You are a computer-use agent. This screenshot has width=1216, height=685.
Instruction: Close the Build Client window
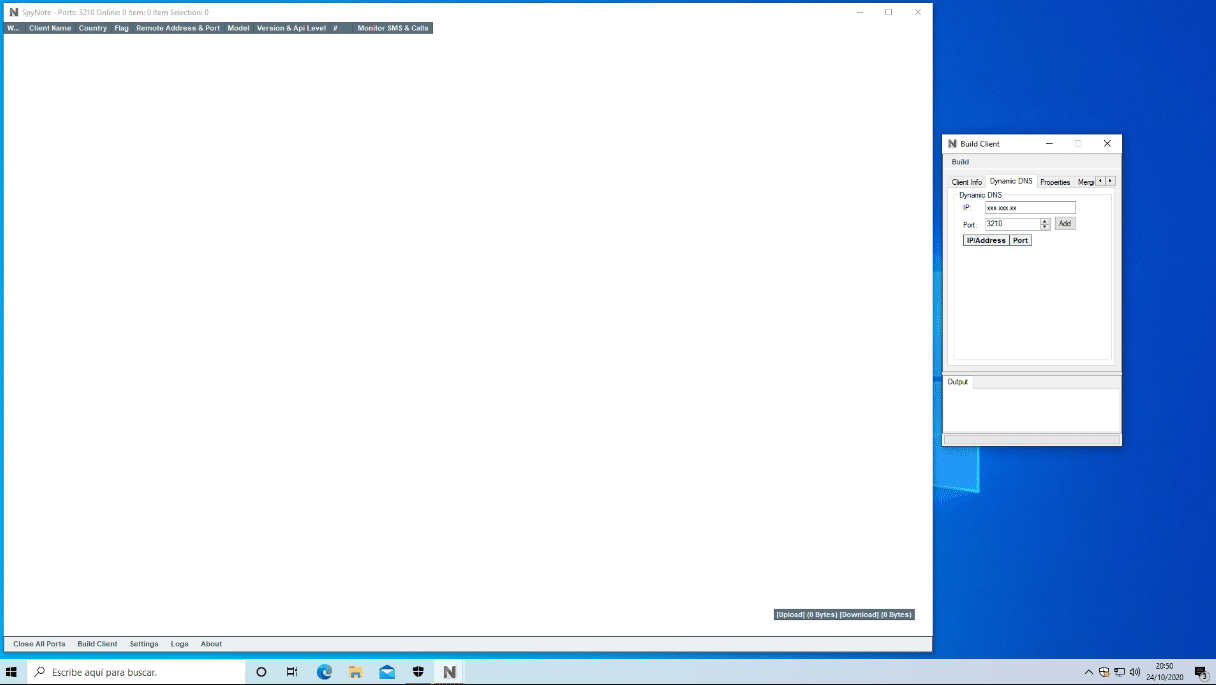pos(1107,144)
